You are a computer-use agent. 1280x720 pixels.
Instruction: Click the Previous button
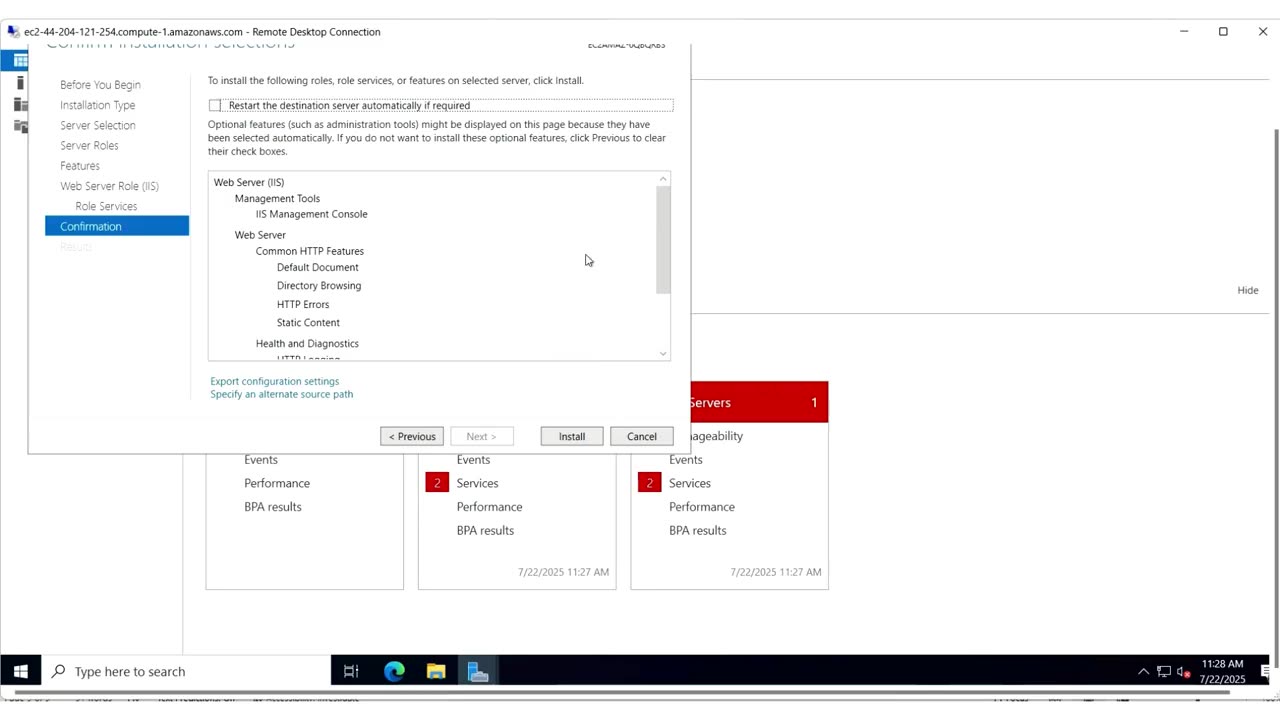[x=412, y=436]
